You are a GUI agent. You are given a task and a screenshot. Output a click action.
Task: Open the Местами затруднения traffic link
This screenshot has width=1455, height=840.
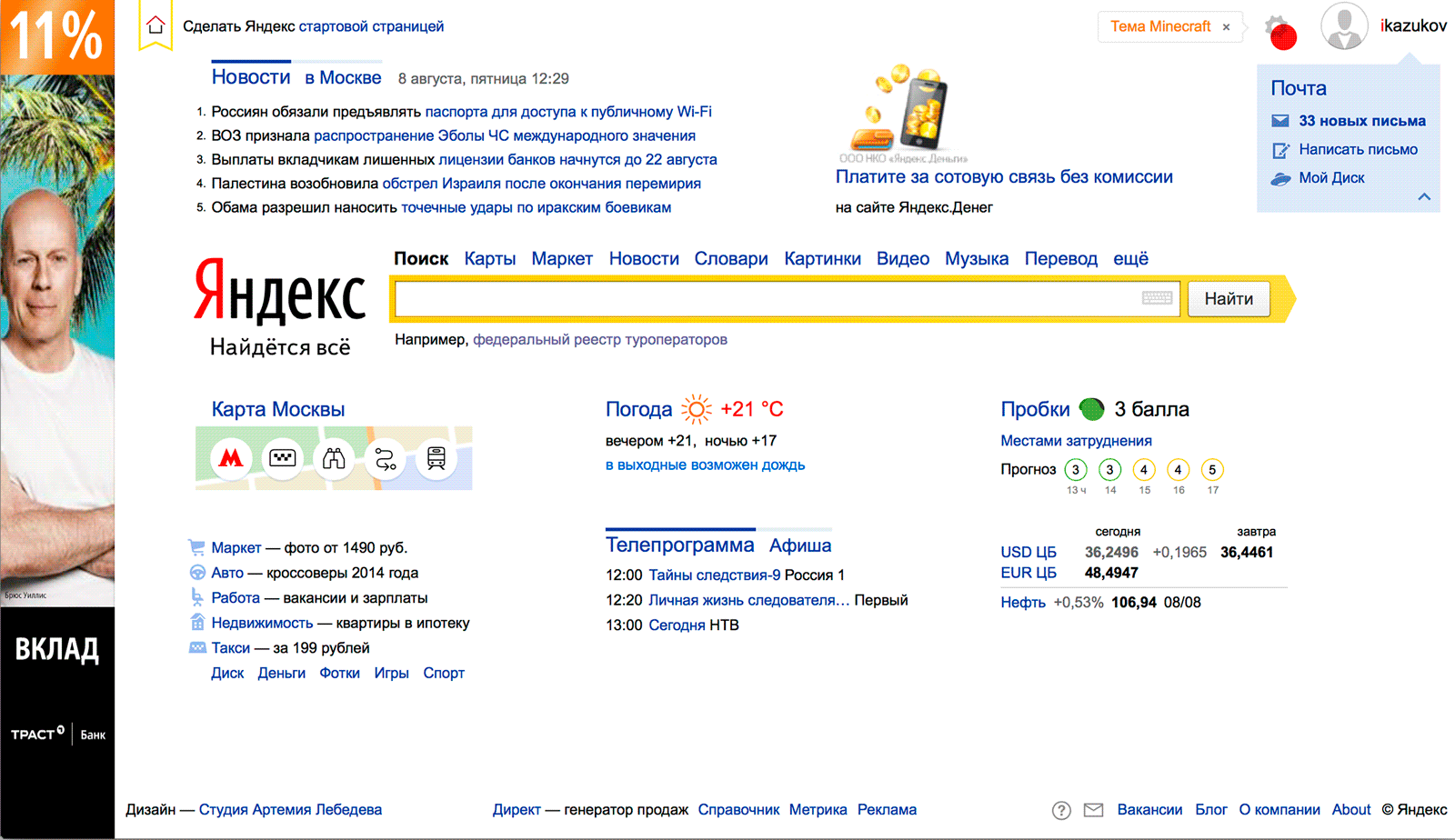[1077, 441]
